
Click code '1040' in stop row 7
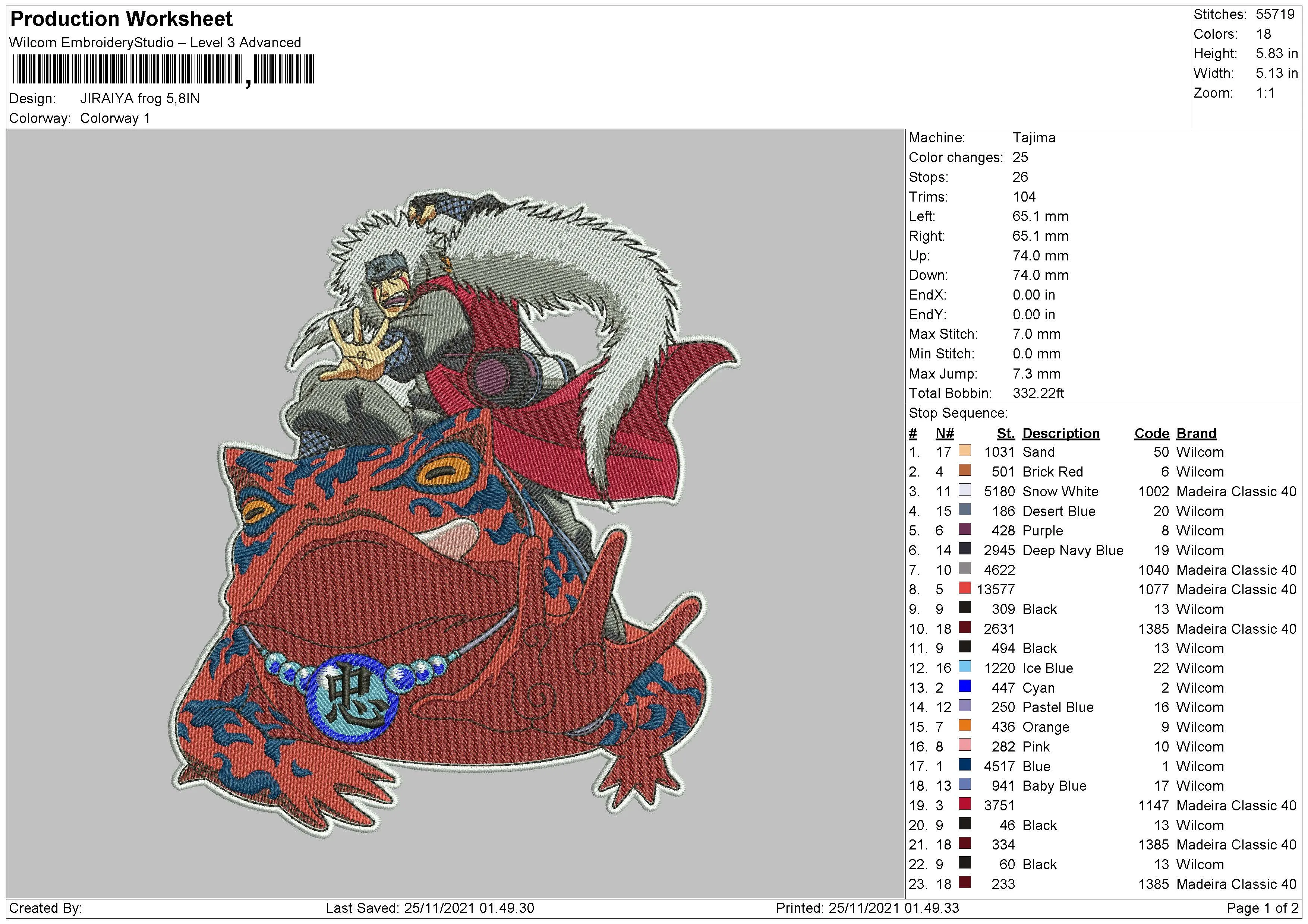coord(1153,570)
